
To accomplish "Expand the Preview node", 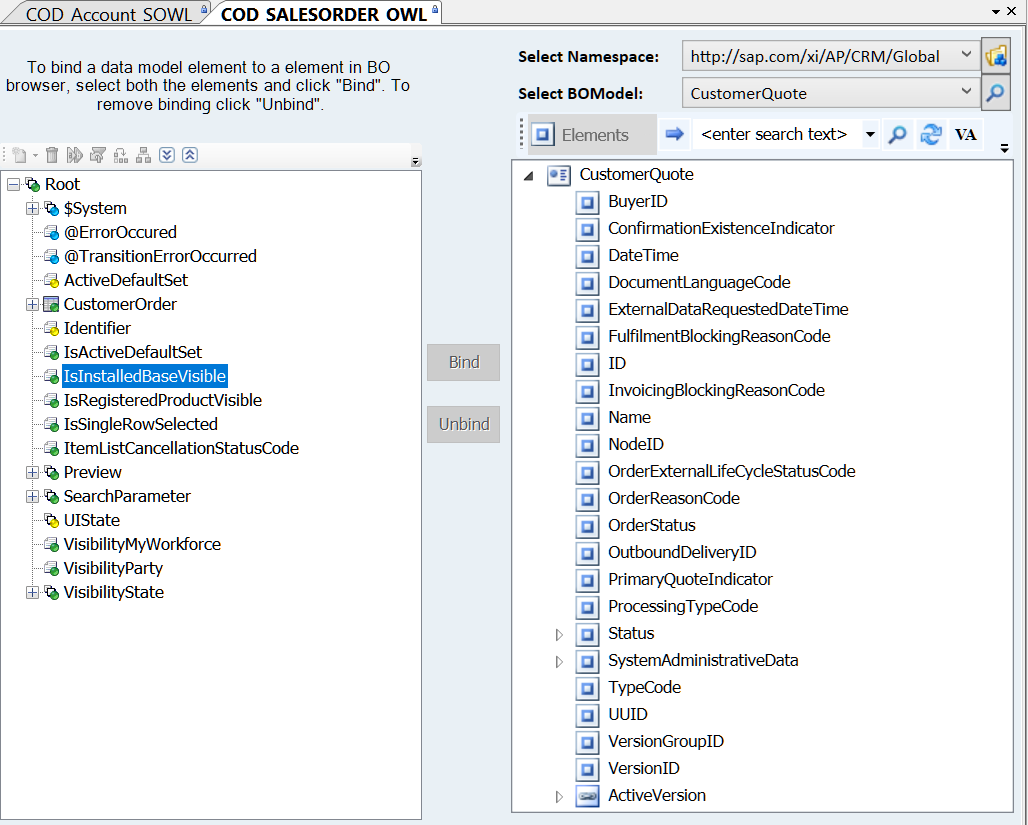I will 32,472.
